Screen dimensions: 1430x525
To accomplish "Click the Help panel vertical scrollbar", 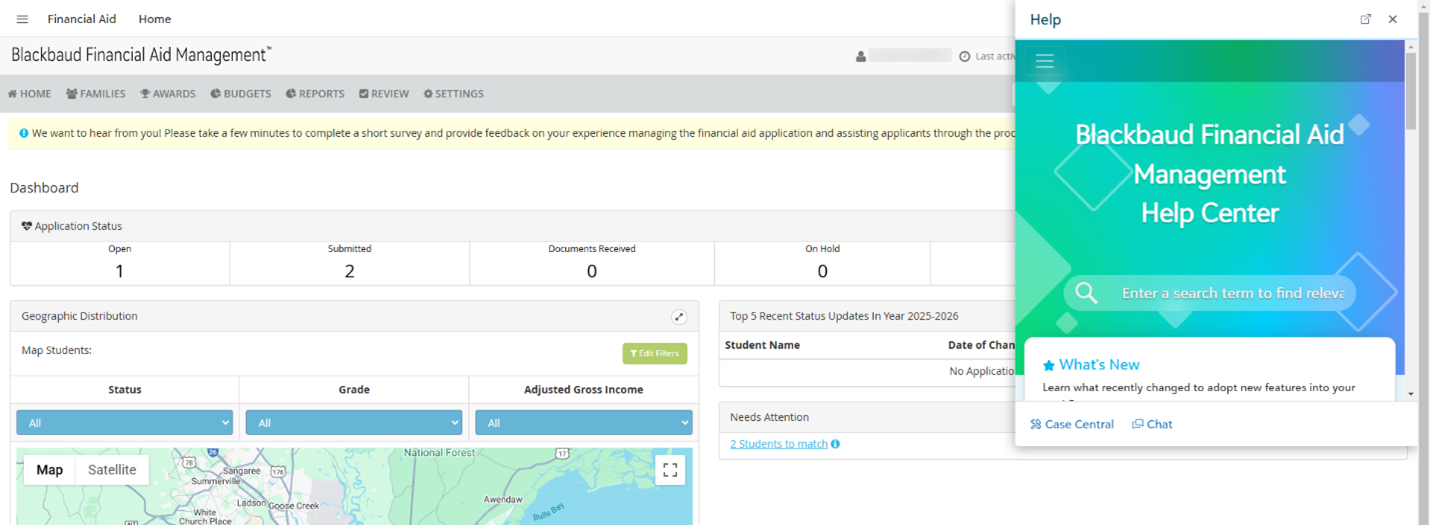I will click(x=1411, y=91).
